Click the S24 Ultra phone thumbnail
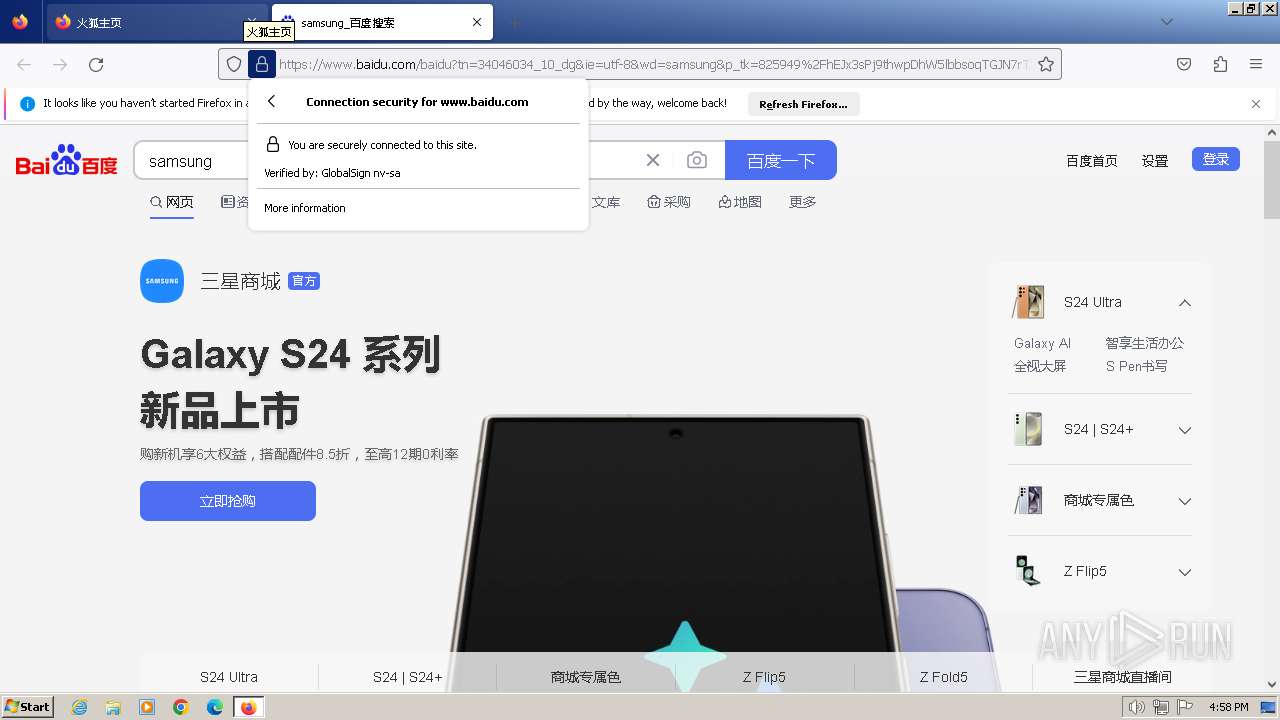Screen dimensions: 1280x720 pyautogui.click(x=1028, y=302)
